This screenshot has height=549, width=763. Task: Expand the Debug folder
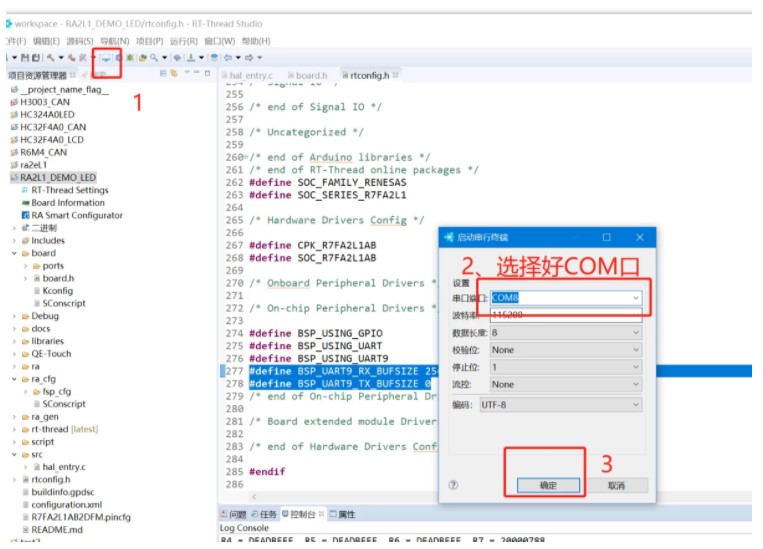[x=14, y=316]
